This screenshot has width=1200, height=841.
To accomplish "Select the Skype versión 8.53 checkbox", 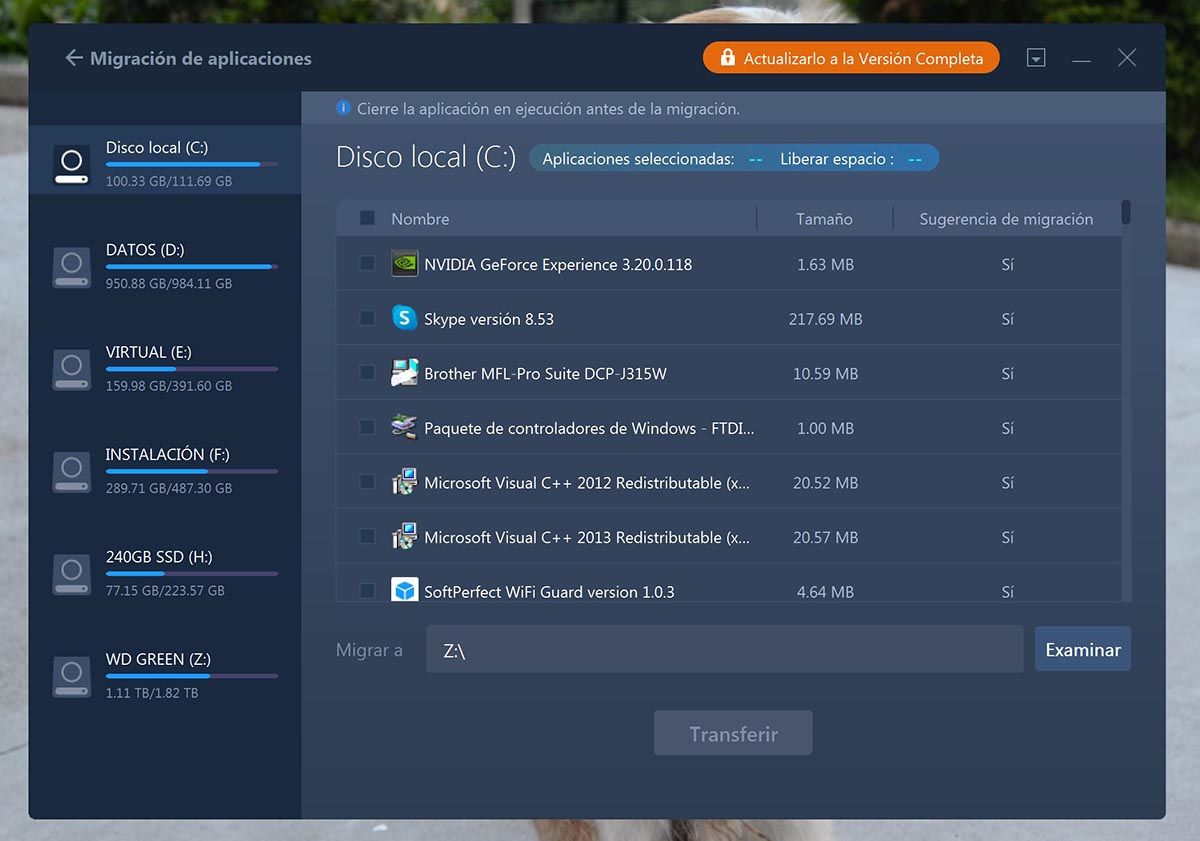I will point(367,318).
